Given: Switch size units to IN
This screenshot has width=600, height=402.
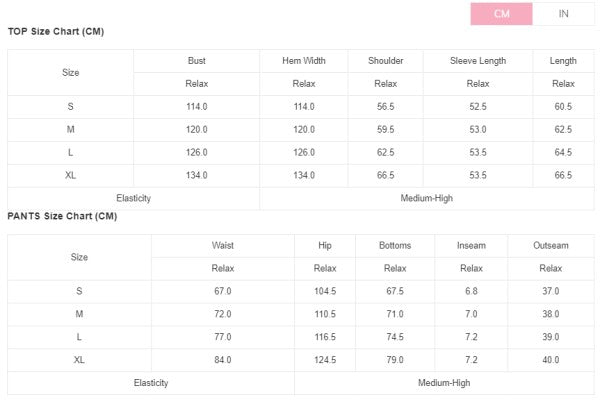Looking at the screenshot, I should pyautogui.click(x=563, y=13).
